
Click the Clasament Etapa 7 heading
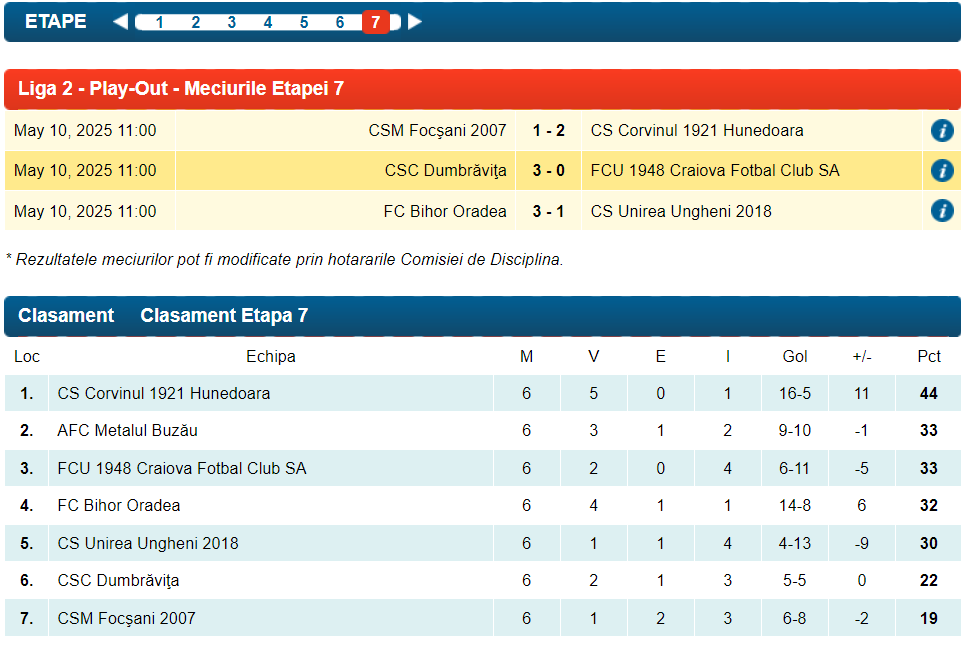pos(224,316)
